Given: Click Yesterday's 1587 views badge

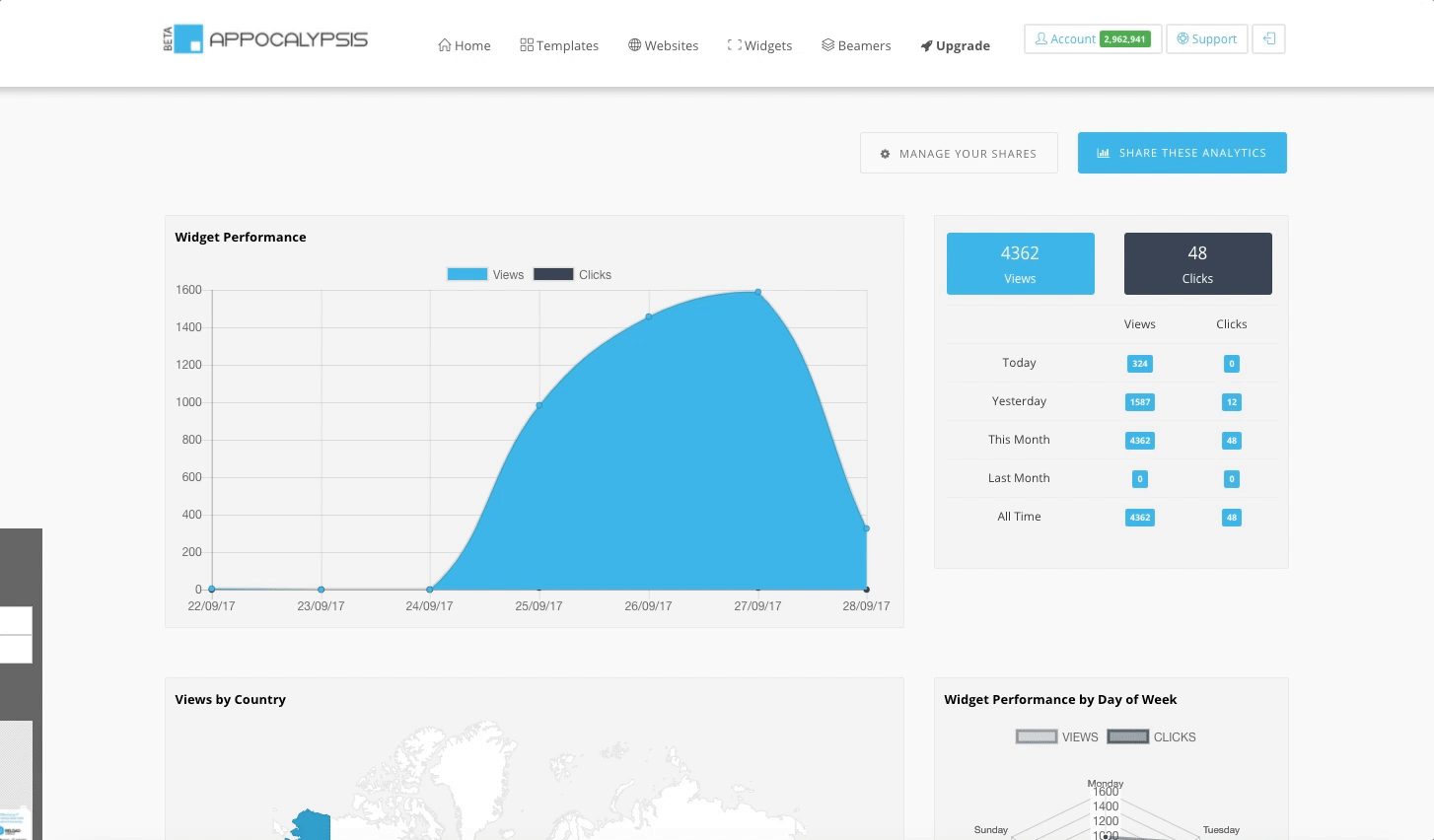Looking at the screenshot, I should pyautogui.click(x=1139, y=402).
